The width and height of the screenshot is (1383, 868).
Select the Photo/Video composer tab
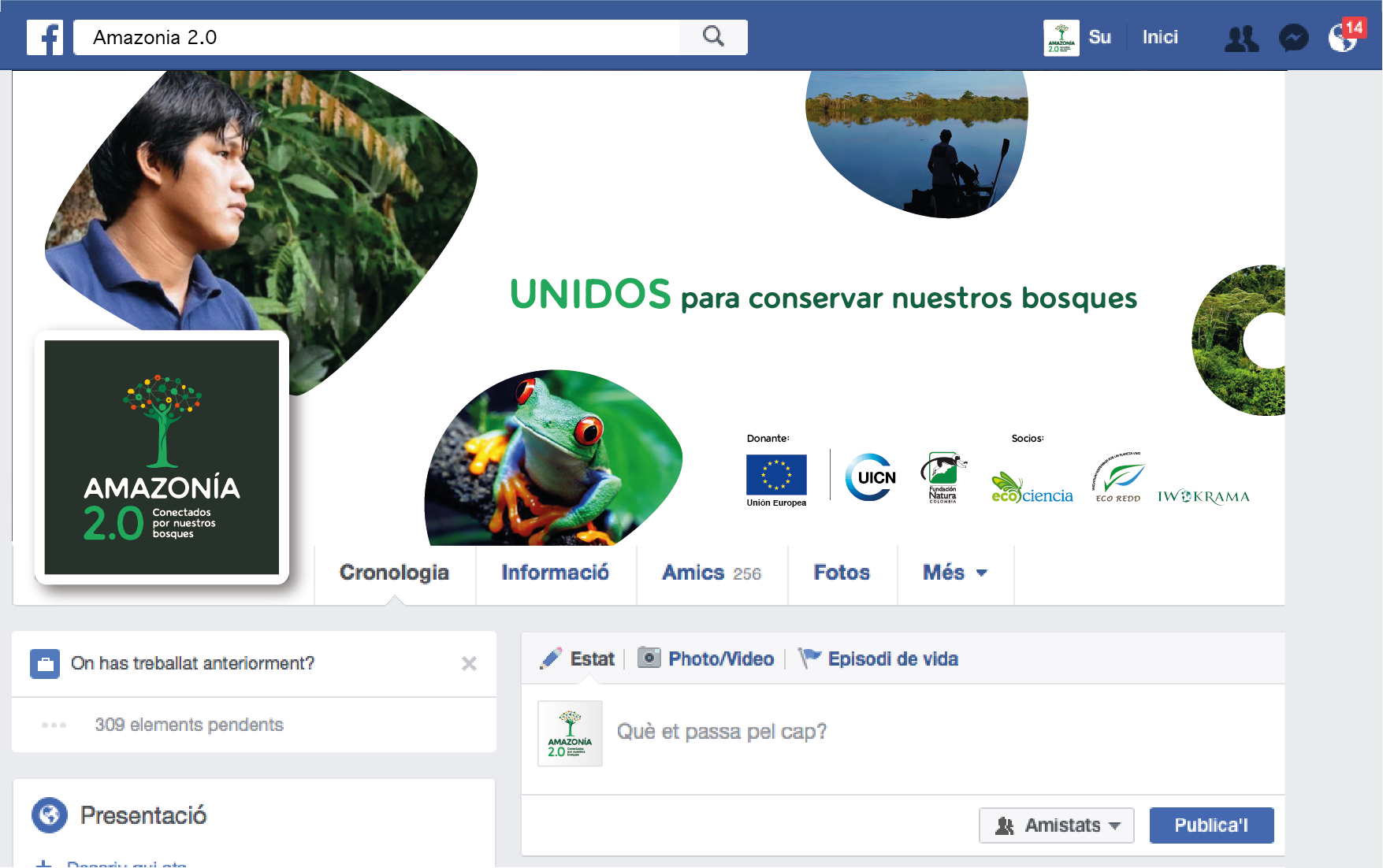(x=705, y=658)
